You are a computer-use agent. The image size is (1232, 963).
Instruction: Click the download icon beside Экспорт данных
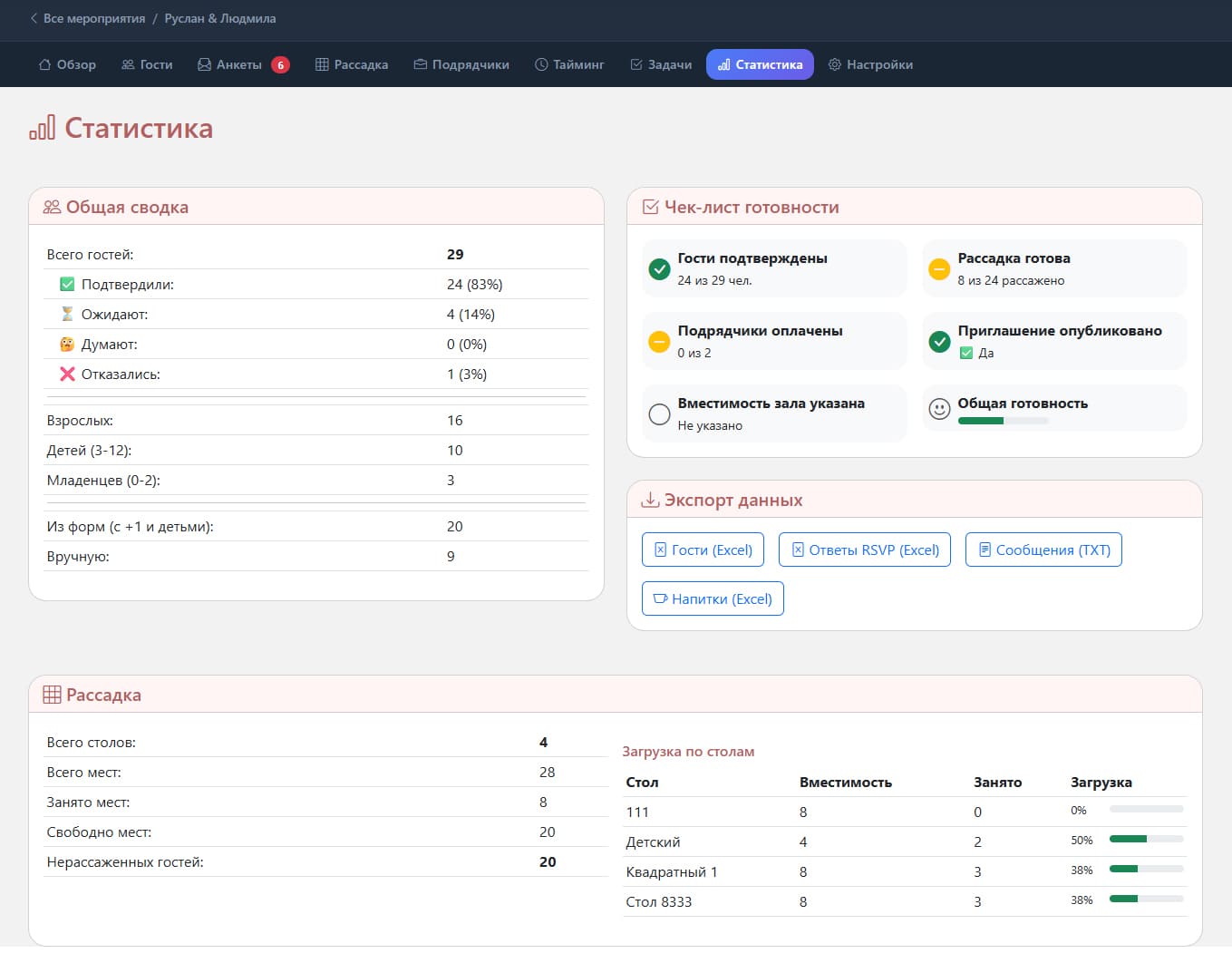(650, 500)
